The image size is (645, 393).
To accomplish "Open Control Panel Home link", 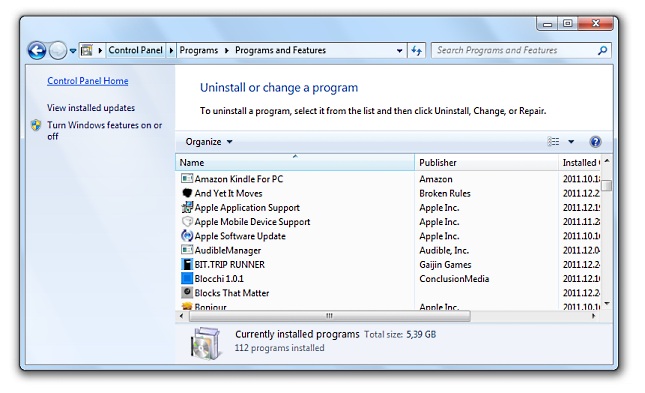I will click(88, 81).
